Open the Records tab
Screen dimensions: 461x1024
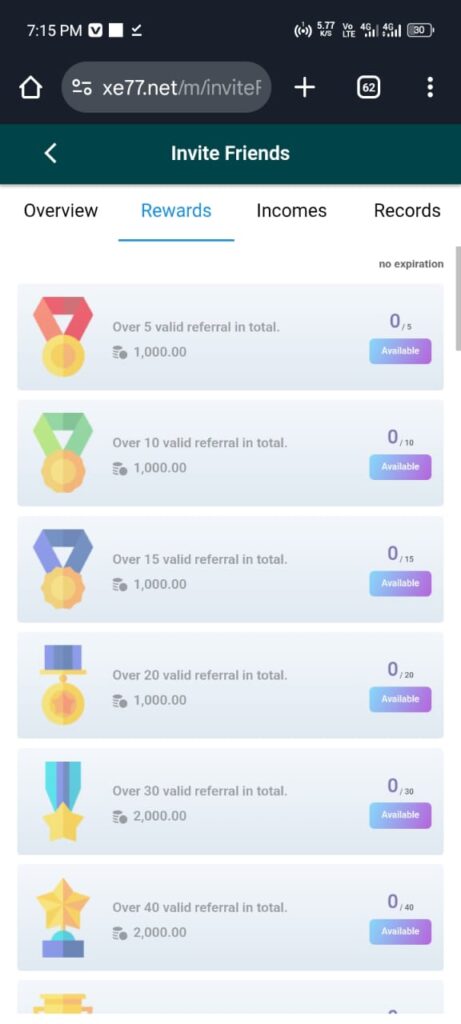click(407, 210)
